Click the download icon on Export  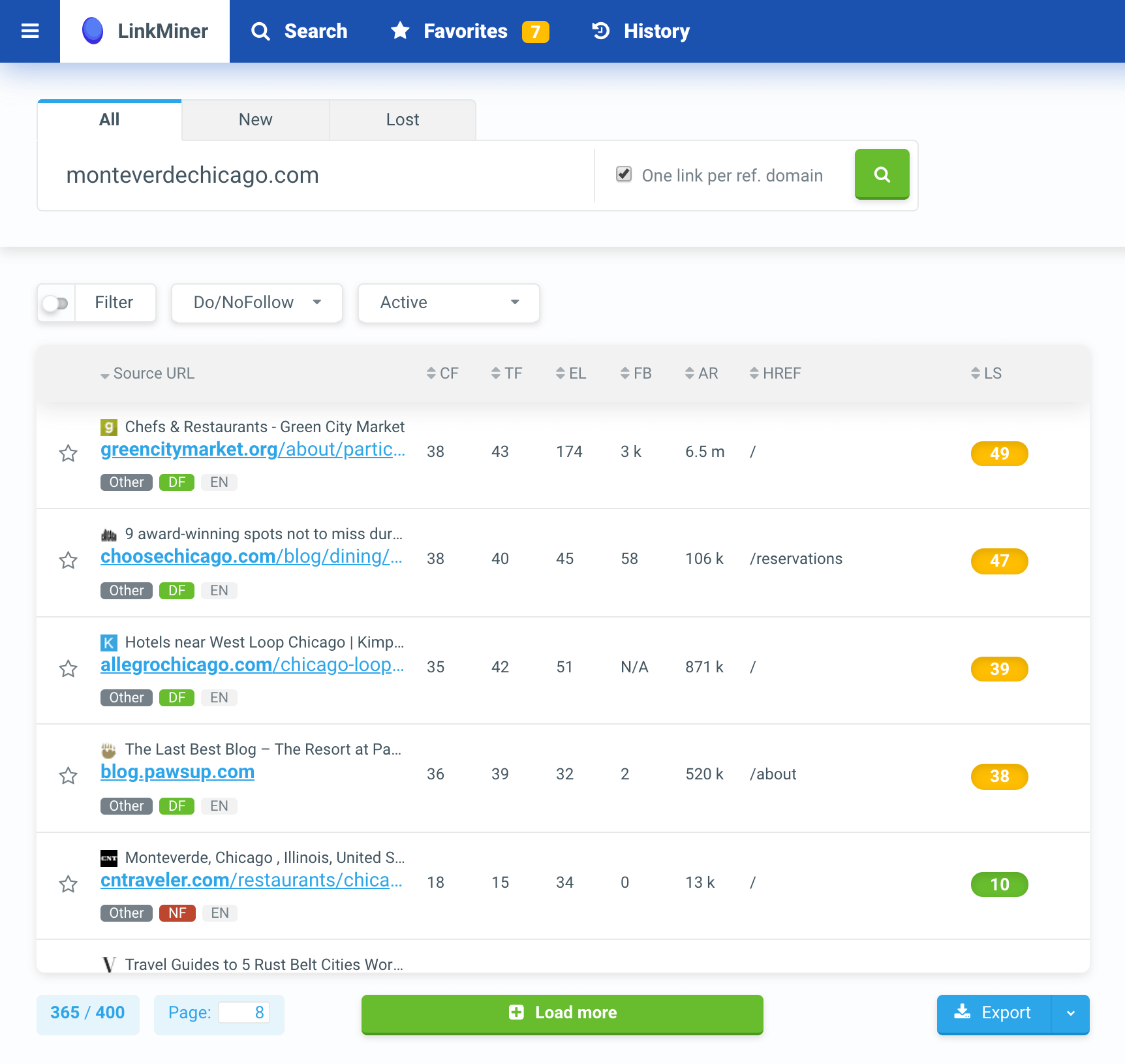tap(962, 1012)
